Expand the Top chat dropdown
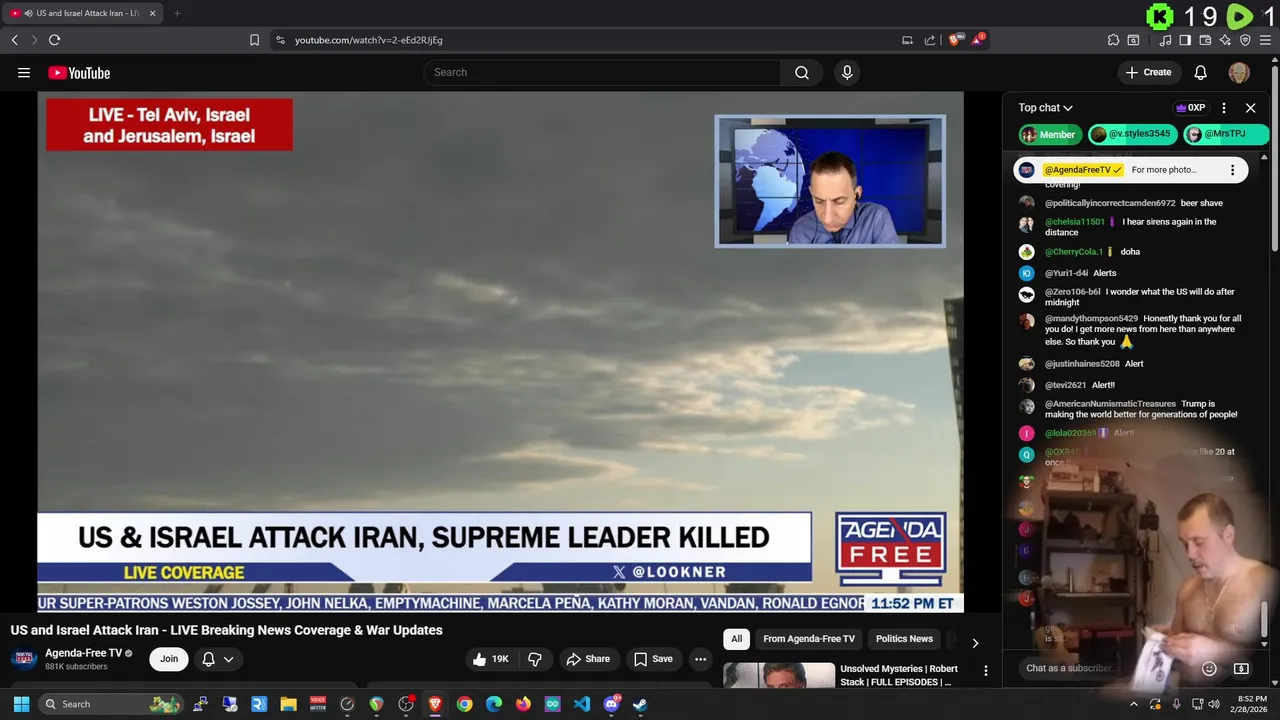Viewport: 1280px width, 720px height. tap(1045, 108)
